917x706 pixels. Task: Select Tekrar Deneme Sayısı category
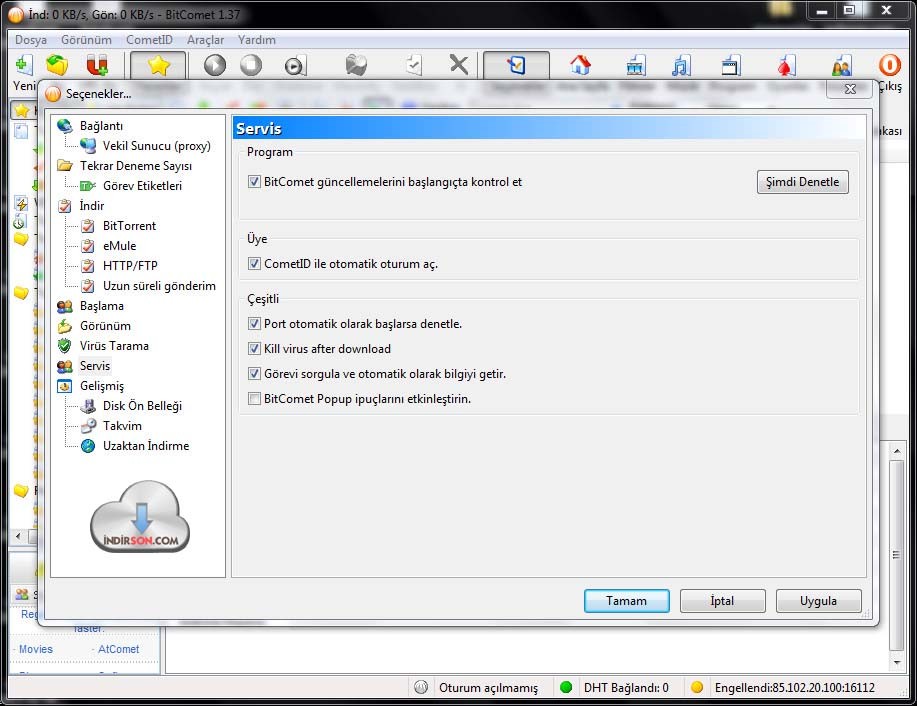[136, 166]
